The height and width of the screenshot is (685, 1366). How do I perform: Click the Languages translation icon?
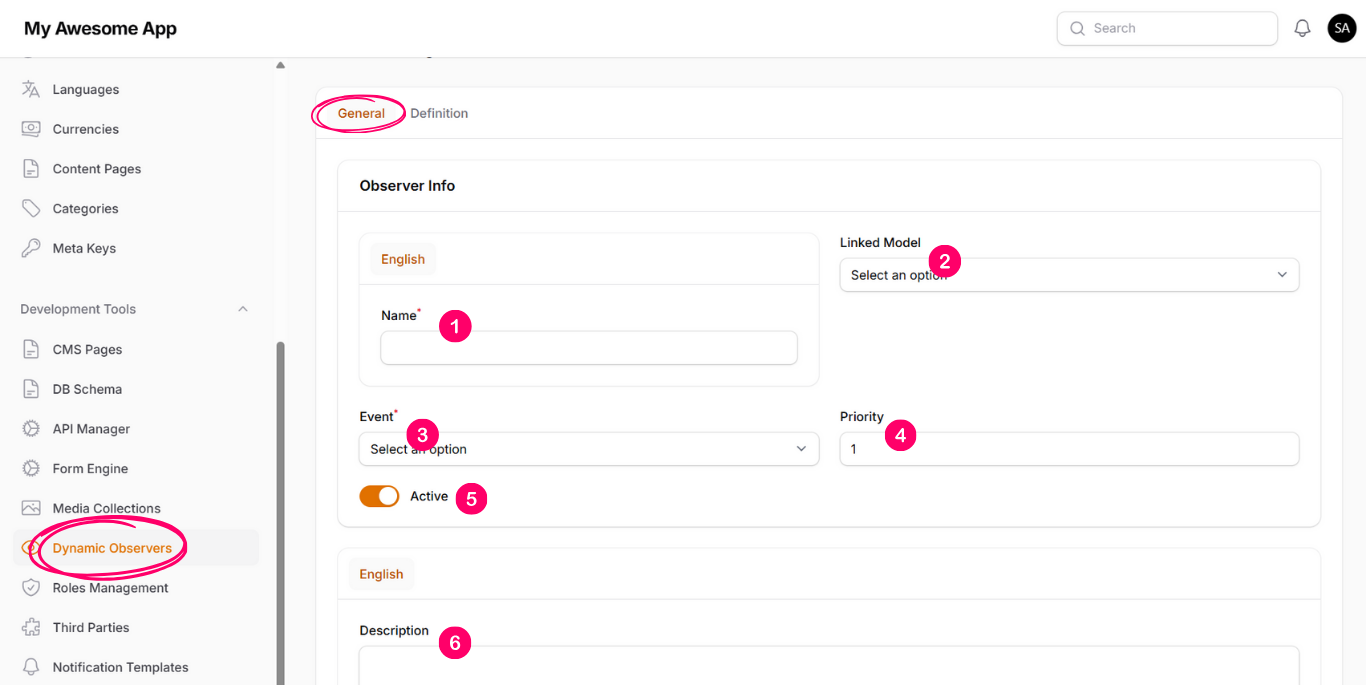pos(31,89)
